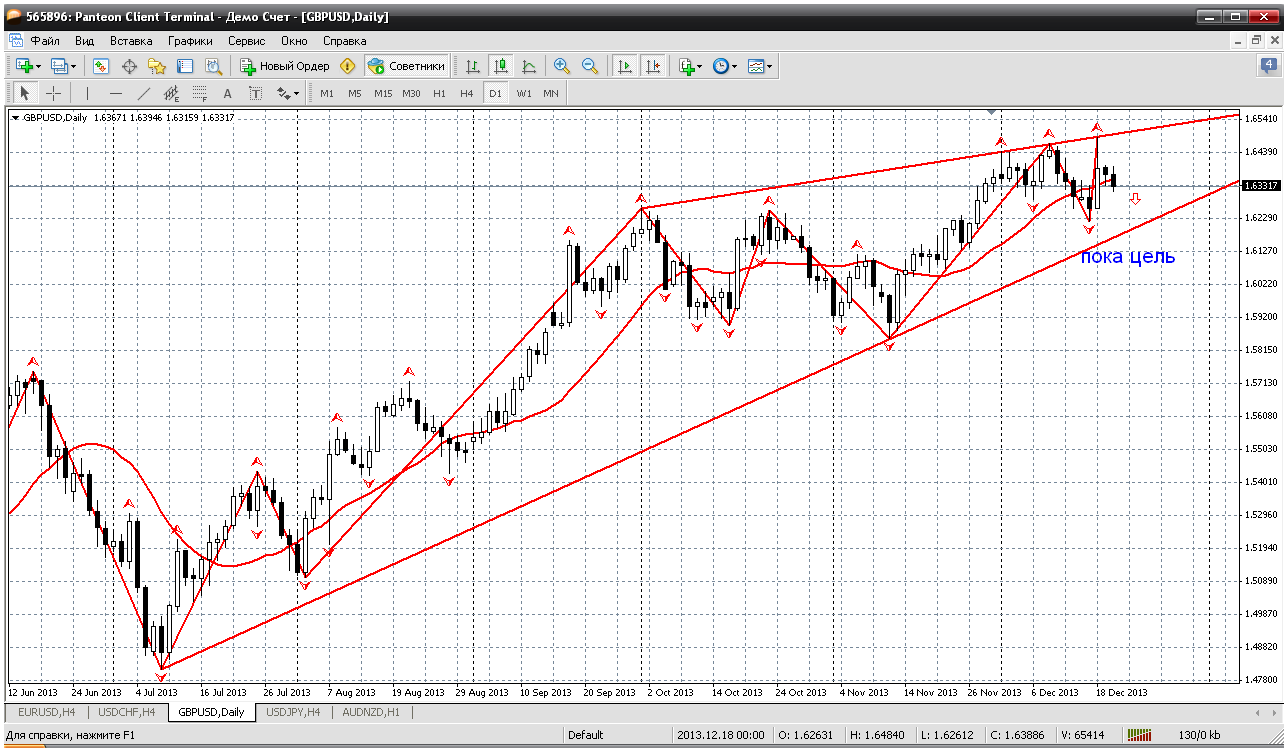The height and width of the screenshot is (748, 1288).
Task: Click the Новый Ордер button
Action: (x=285, y=66)
